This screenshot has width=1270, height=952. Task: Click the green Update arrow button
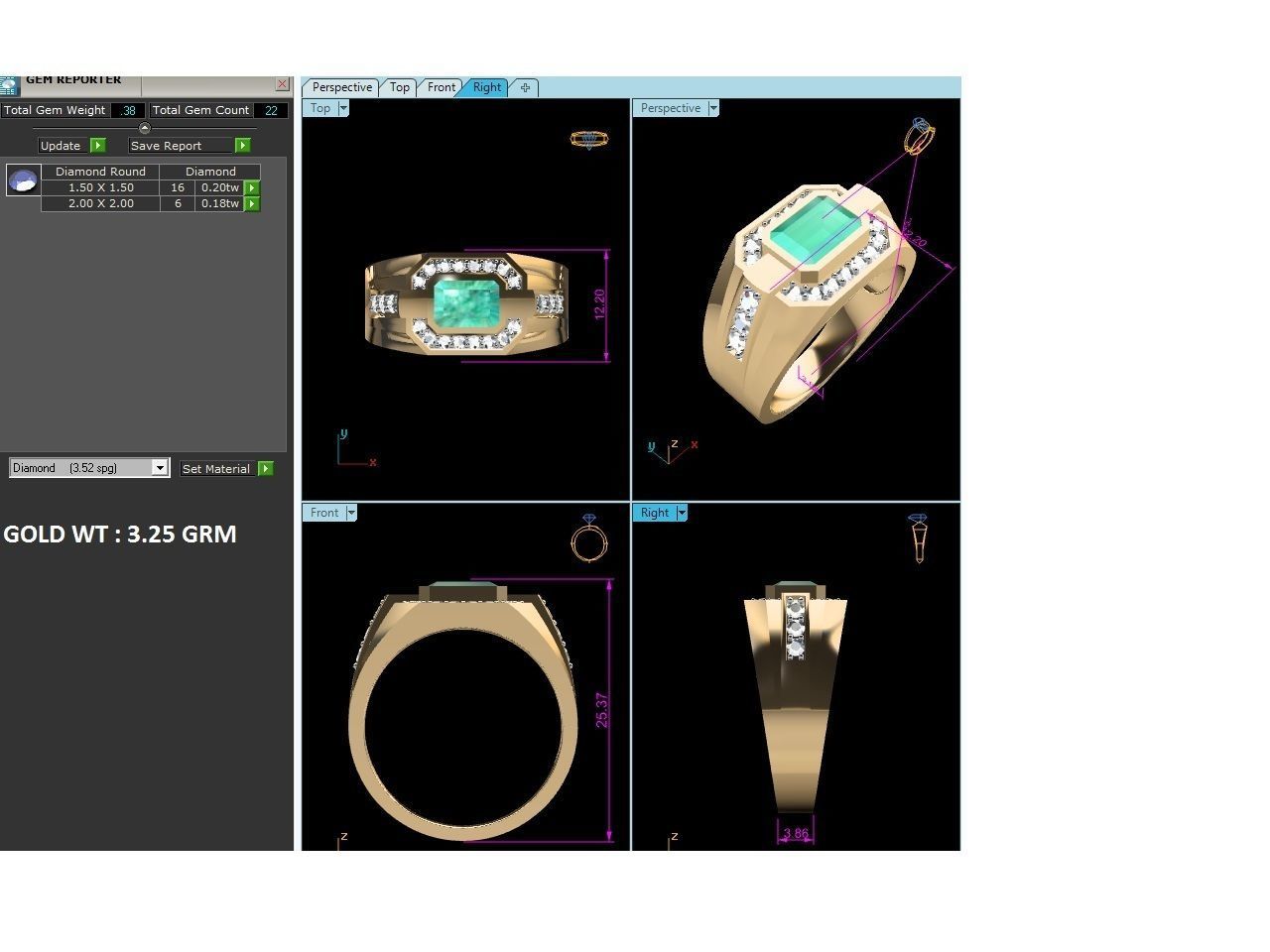97,146
